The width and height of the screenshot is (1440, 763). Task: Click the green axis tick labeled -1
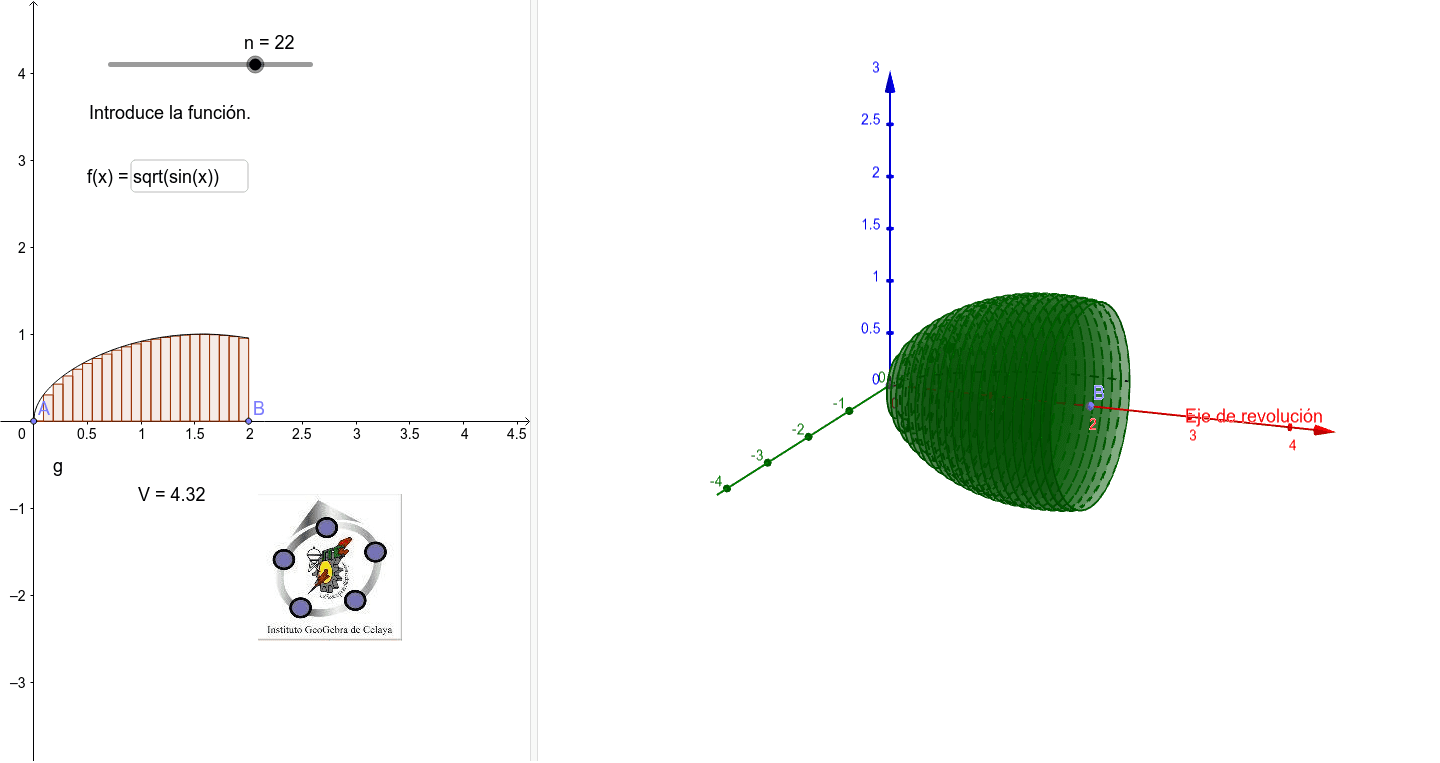[848, 411]
